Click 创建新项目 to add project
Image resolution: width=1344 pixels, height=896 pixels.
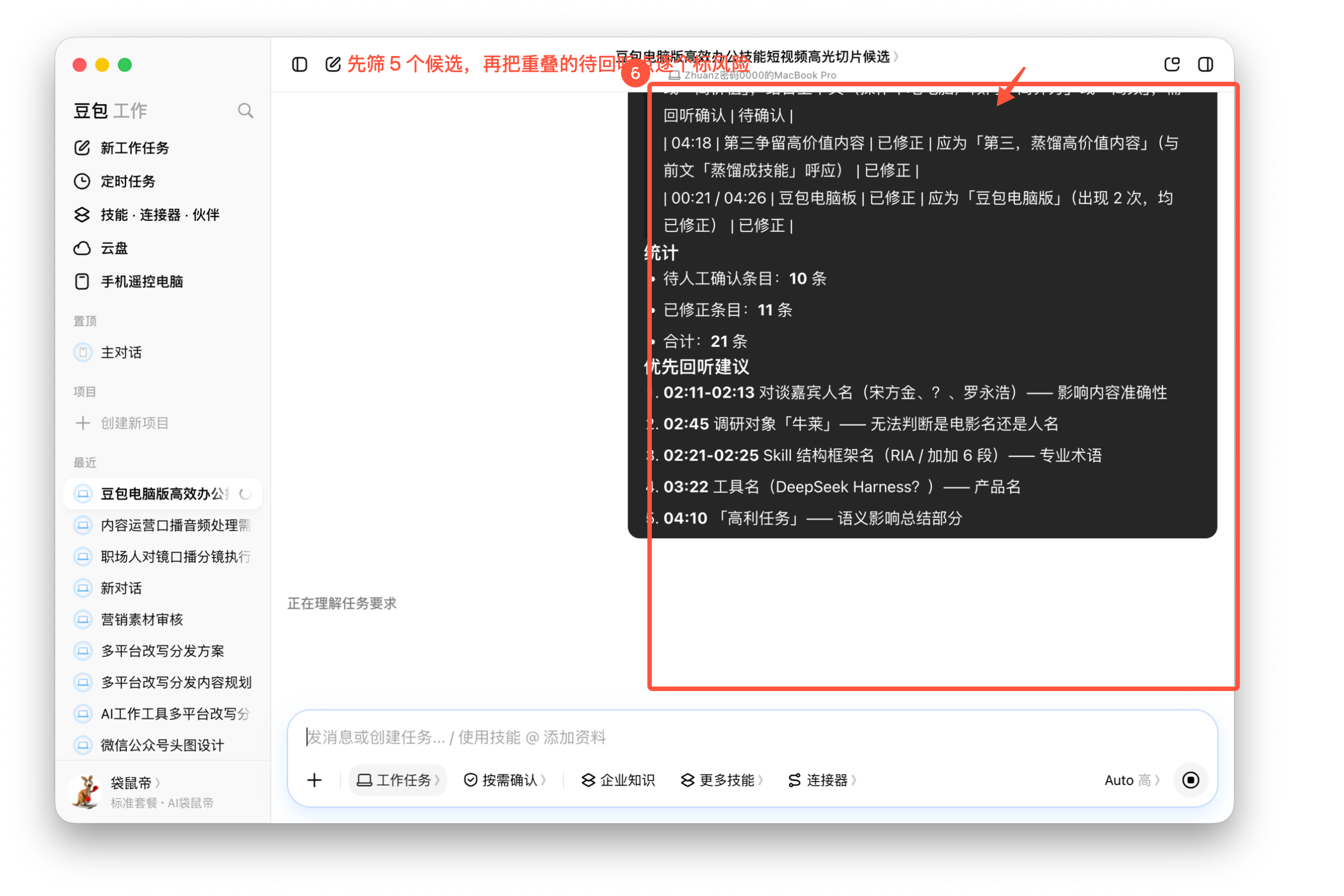pos(162,423)
